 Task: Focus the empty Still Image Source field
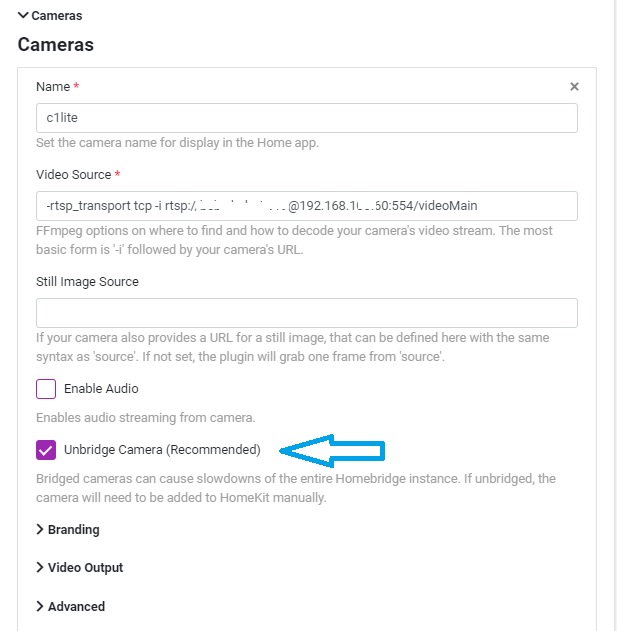pyautogui.click(x=306, y=312)
